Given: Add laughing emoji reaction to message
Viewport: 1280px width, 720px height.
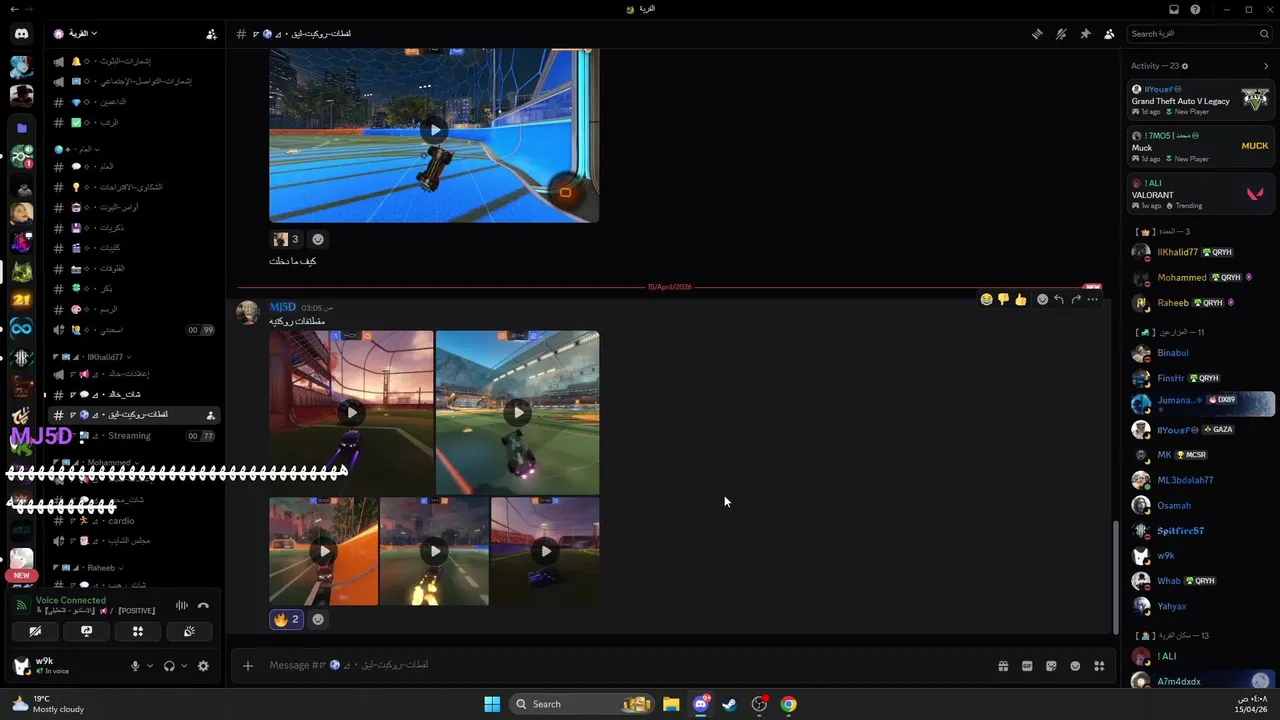Looking at the screenshot, I should pyautogui.click(x=986, y=299).
